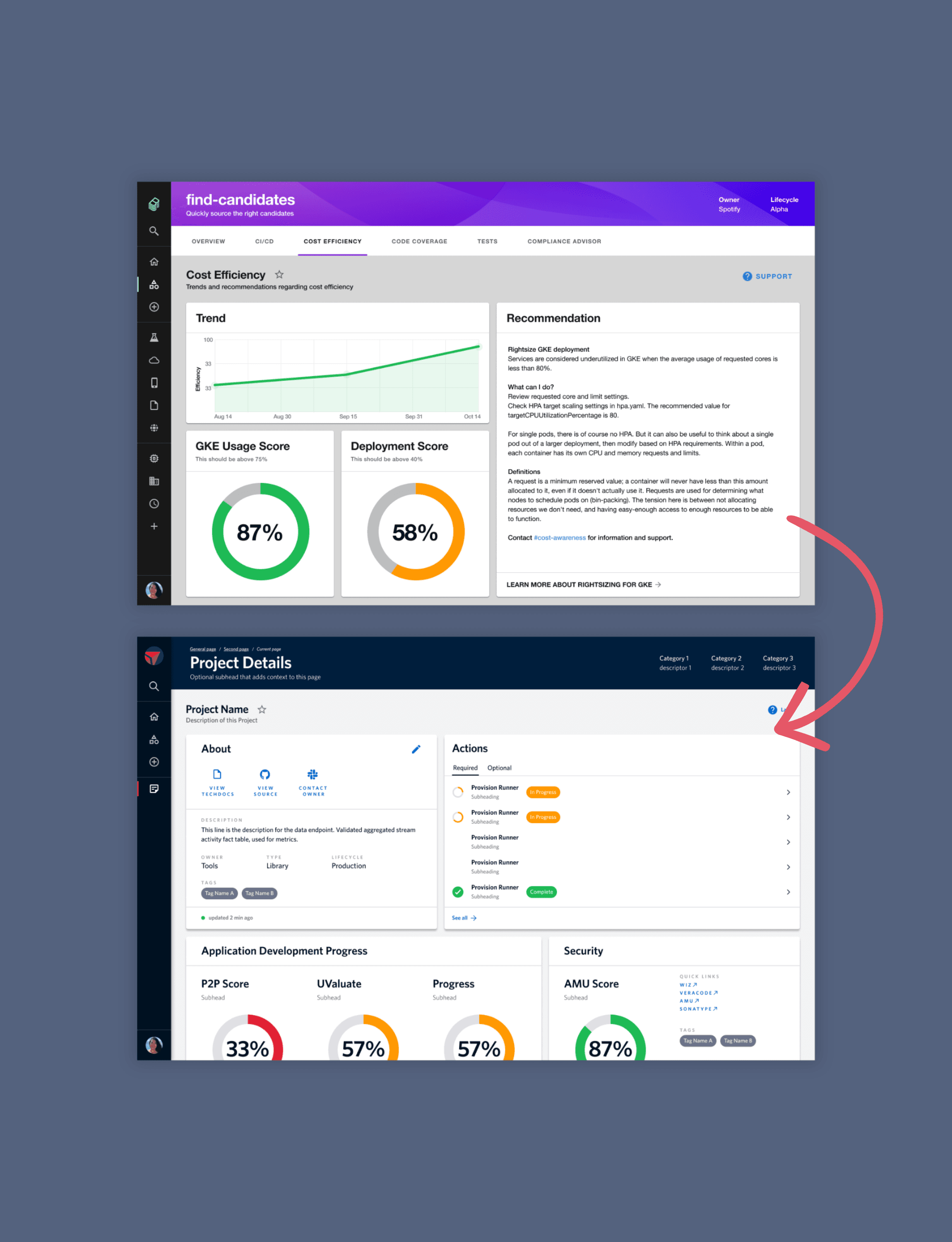Click the GKE Usage Score 87% gauge
Viewport: 952px width, 1242px height.
click(x=260, y=532)
